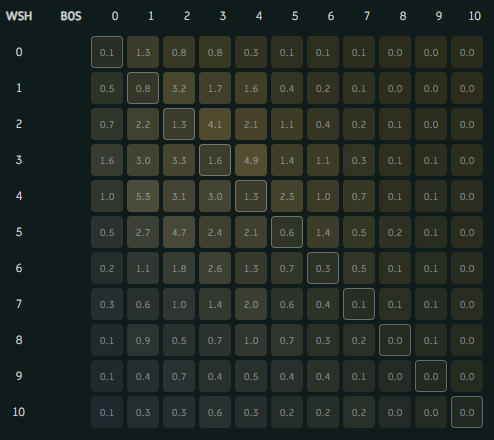
Task: Pick the 2.1 cell at WSH 5, BOS 4
Action: (251, 232)
